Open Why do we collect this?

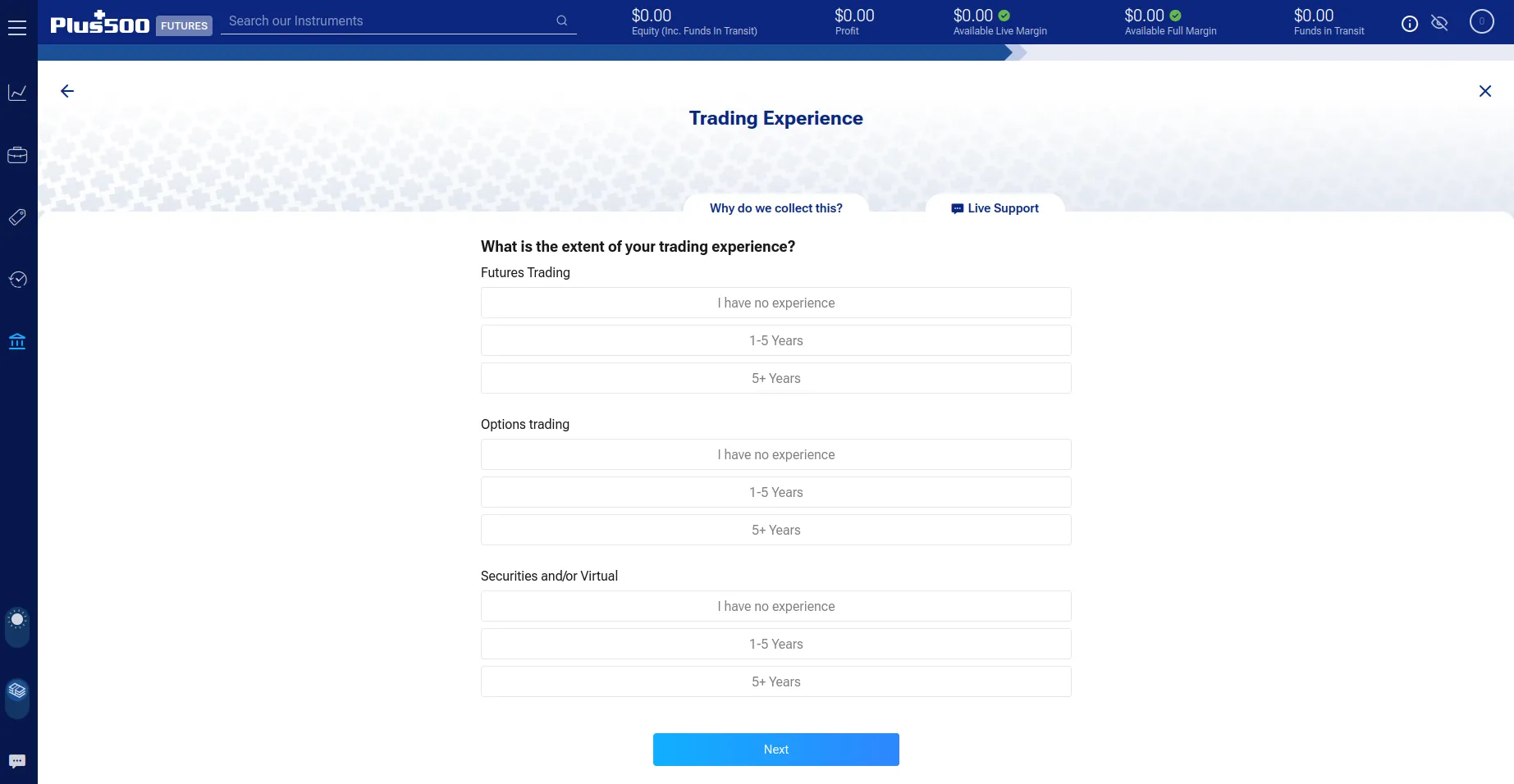[776, 208]
